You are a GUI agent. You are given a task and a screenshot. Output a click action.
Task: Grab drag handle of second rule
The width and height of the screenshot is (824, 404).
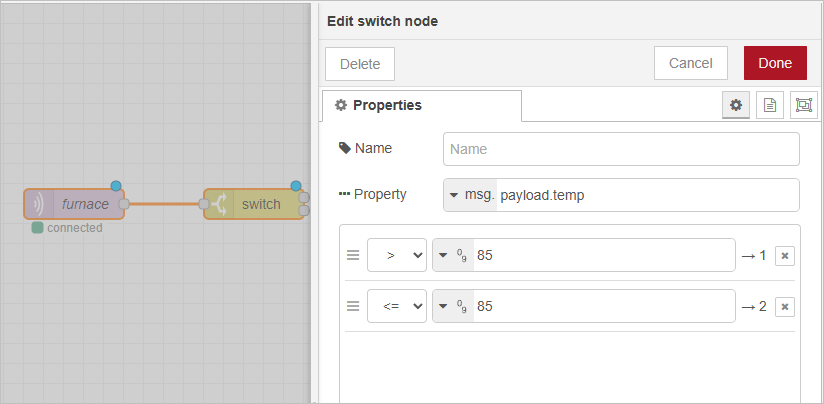352,306
